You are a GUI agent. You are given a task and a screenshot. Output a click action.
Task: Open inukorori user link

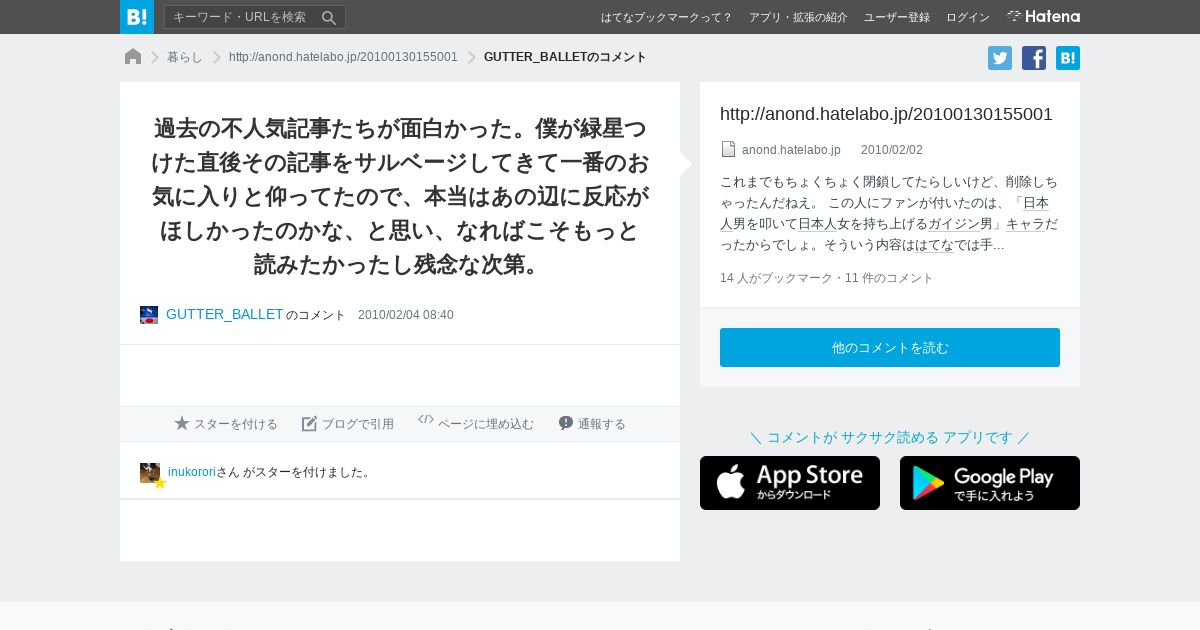pyautogui.click(x=192, y=472)
